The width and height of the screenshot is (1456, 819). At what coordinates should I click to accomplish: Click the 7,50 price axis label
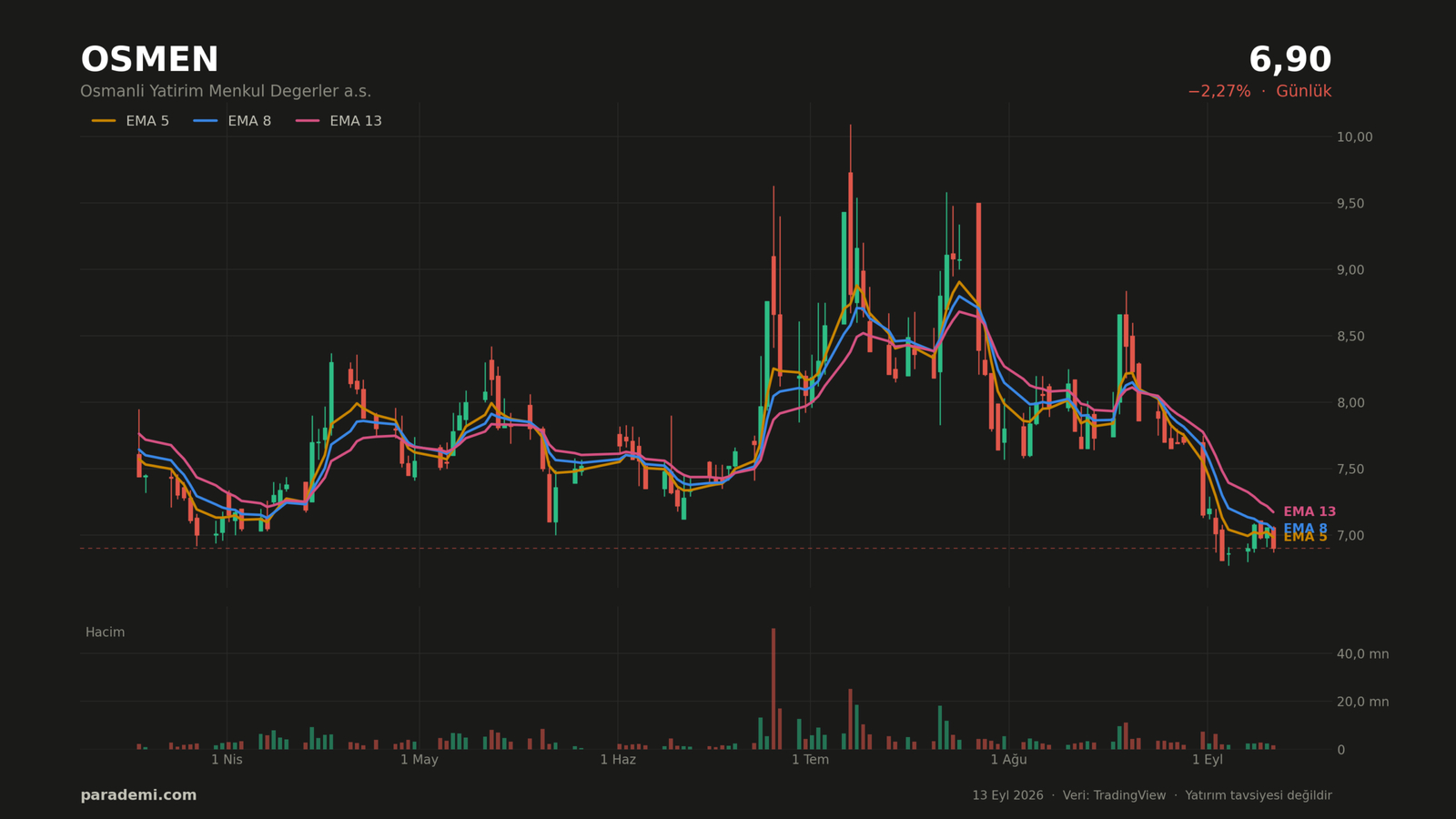tap(1350, 470)
